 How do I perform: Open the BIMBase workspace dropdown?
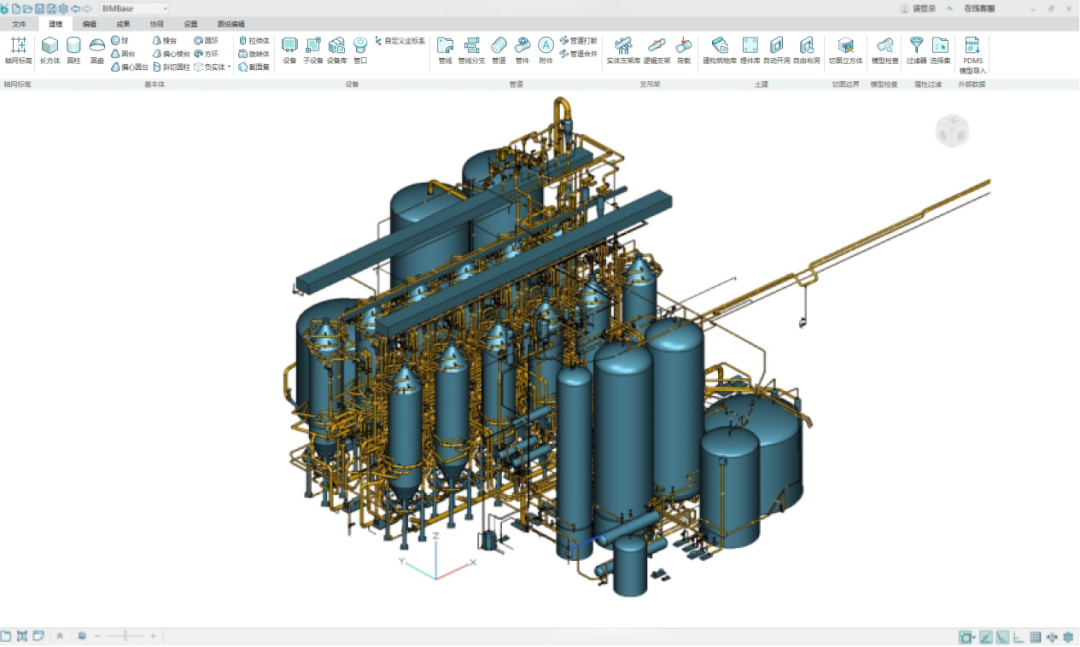tap(165, 8)
